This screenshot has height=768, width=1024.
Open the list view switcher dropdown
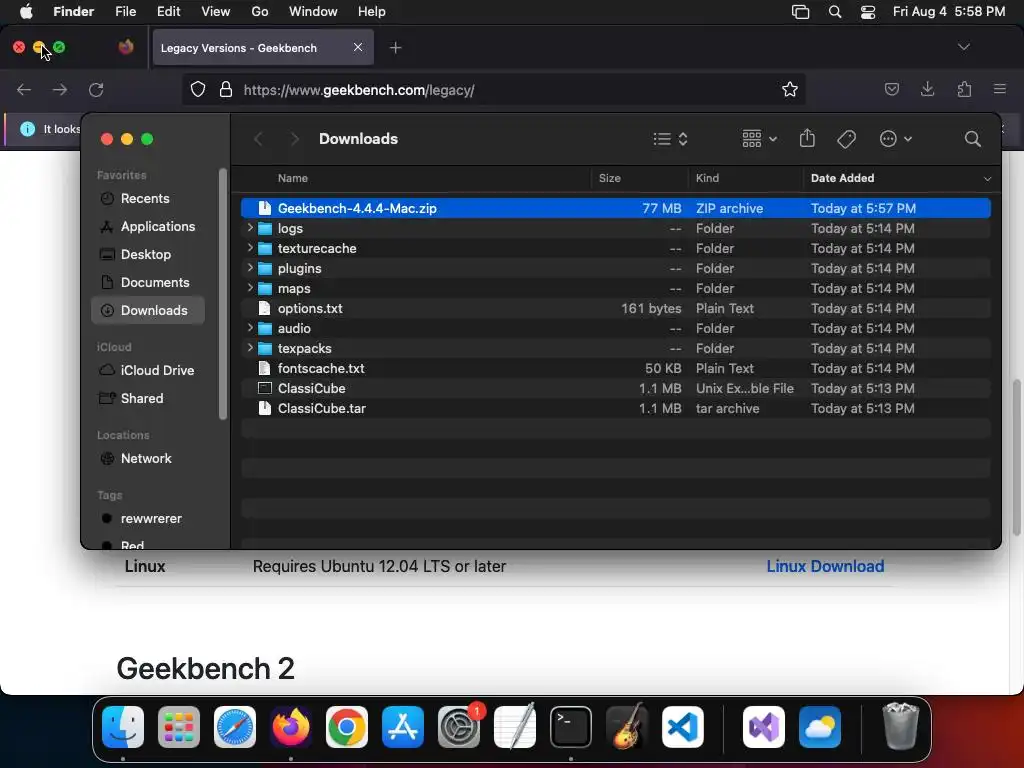tap(671, 138)
